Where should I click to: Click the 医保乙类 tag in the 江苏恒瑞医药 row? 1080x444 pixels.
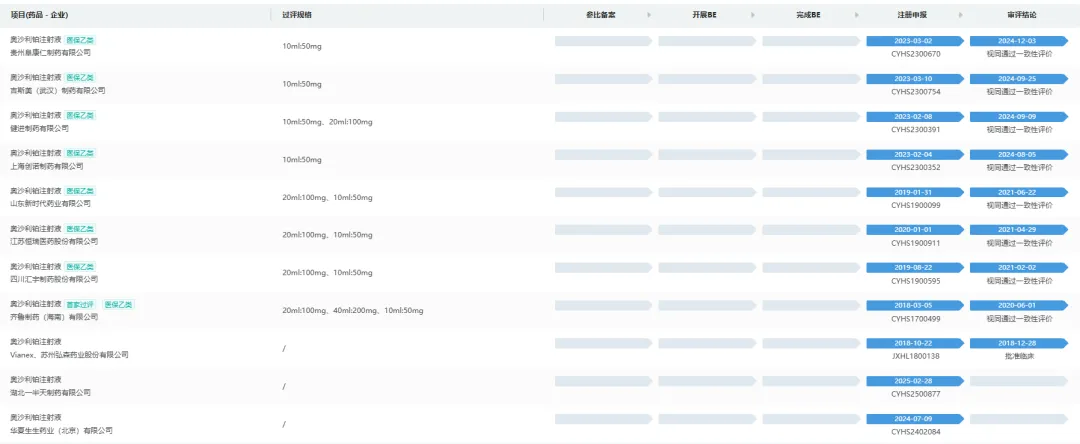click(x=81, y=229)
